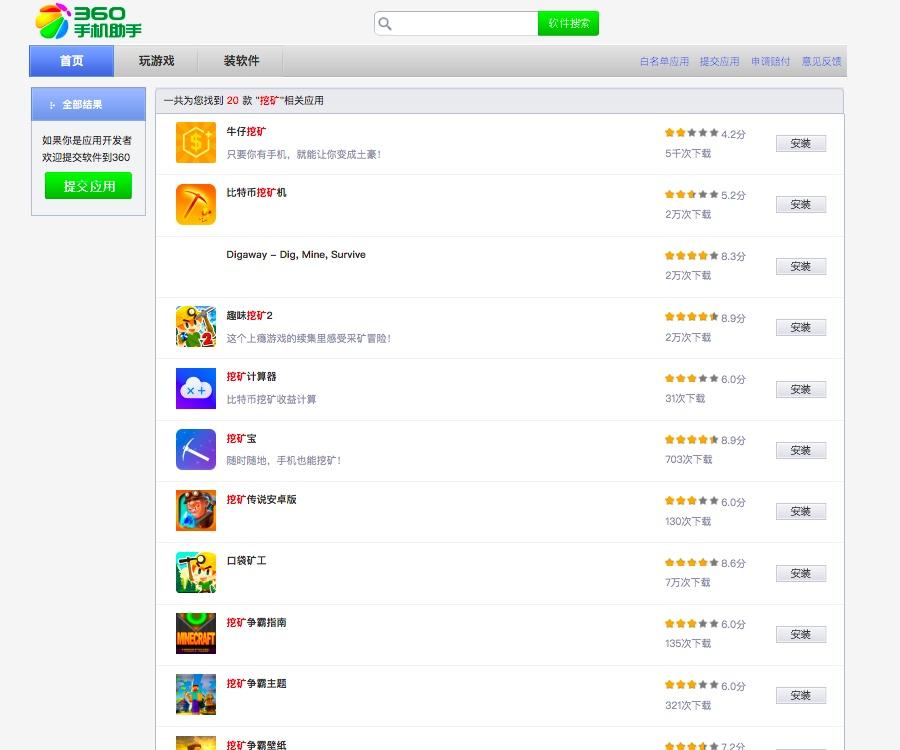The width and height of the screenshot is (900, 750).
Task: Select the 首页 tab
Action: pos(71,61)
